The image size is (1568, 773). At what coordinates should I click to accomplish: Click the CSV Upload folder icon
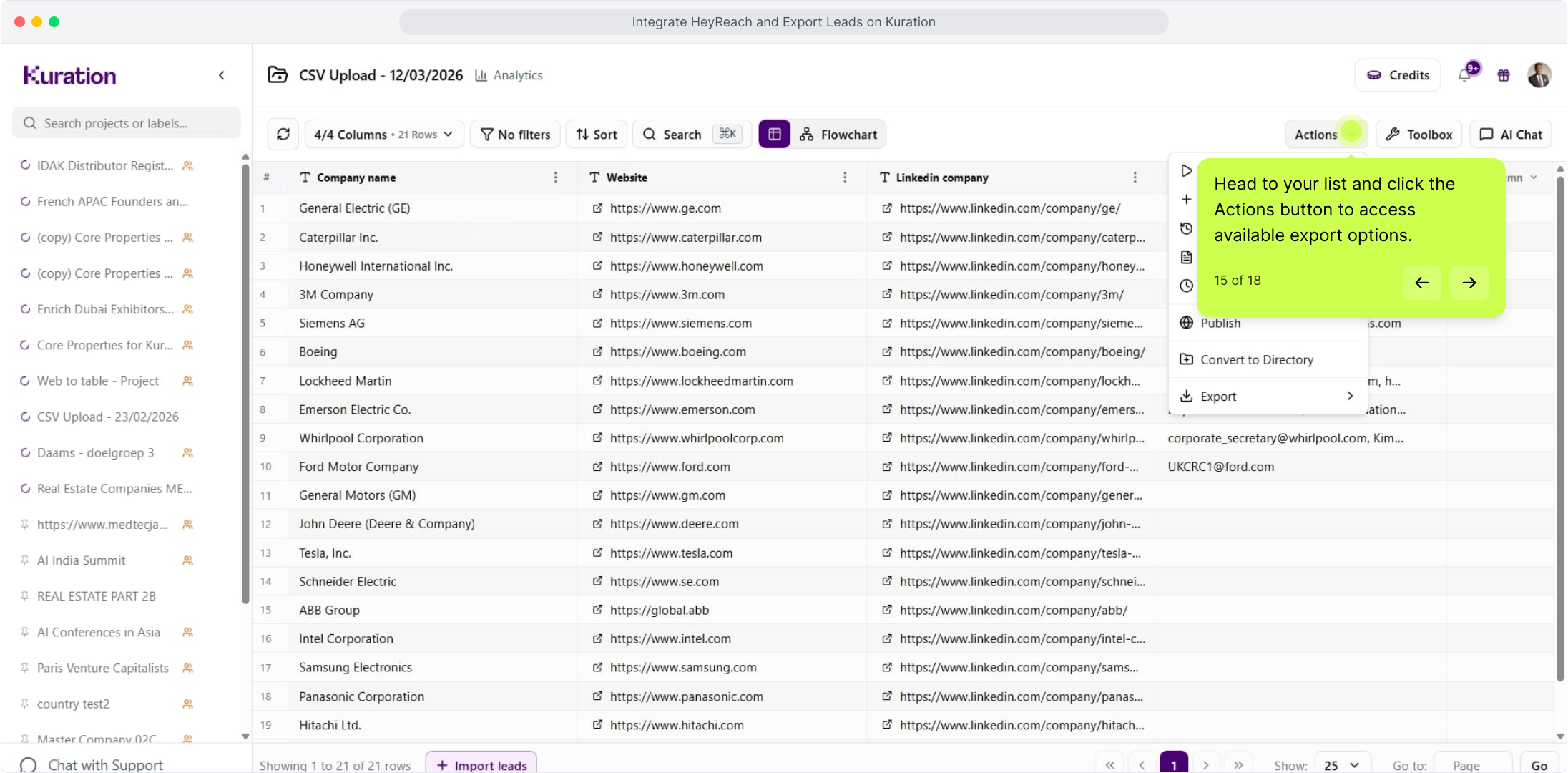point(278,74)
